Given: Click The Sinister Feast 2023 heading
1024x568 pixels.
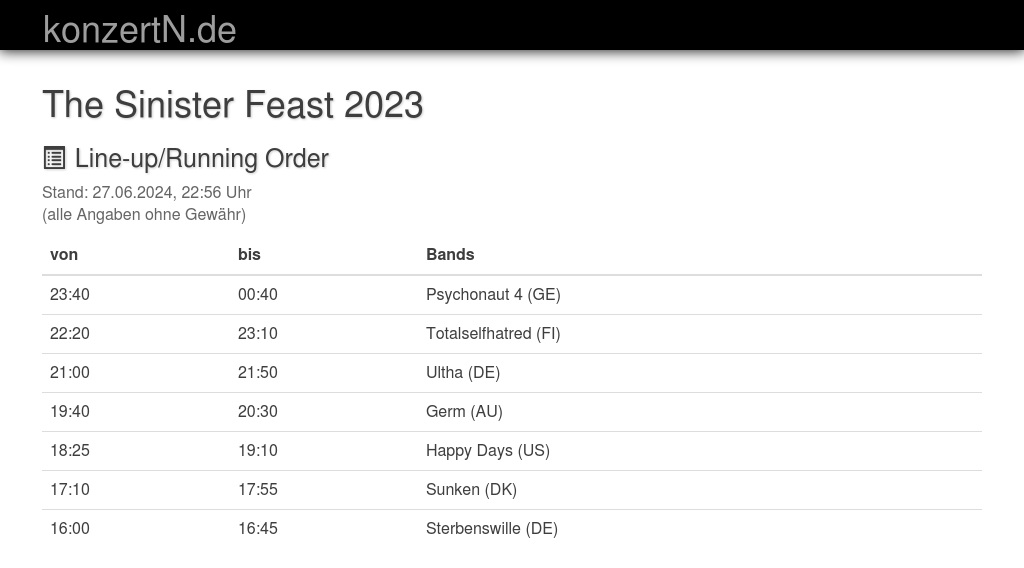Looking at the screenshot, I should (x=233, y=105).
